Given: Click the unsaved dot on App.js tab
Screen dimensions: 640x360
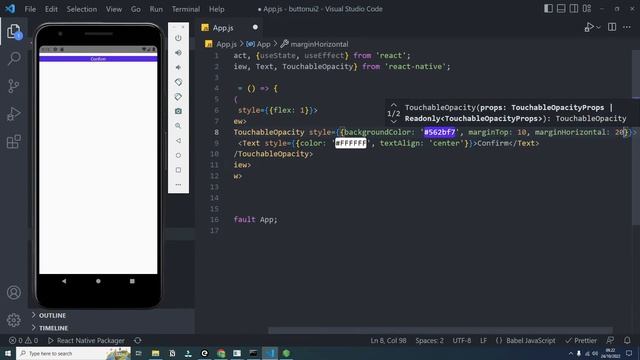Looking at the screenshot, I should pyautogui.click(x=255, y=27).
